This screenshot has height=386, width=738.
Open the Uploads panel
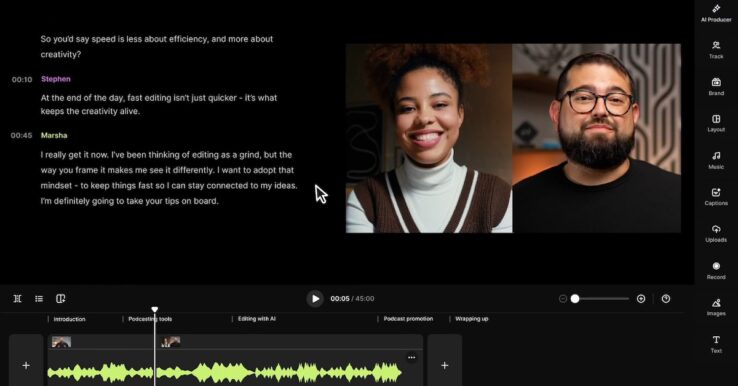(x=716, y=233)
